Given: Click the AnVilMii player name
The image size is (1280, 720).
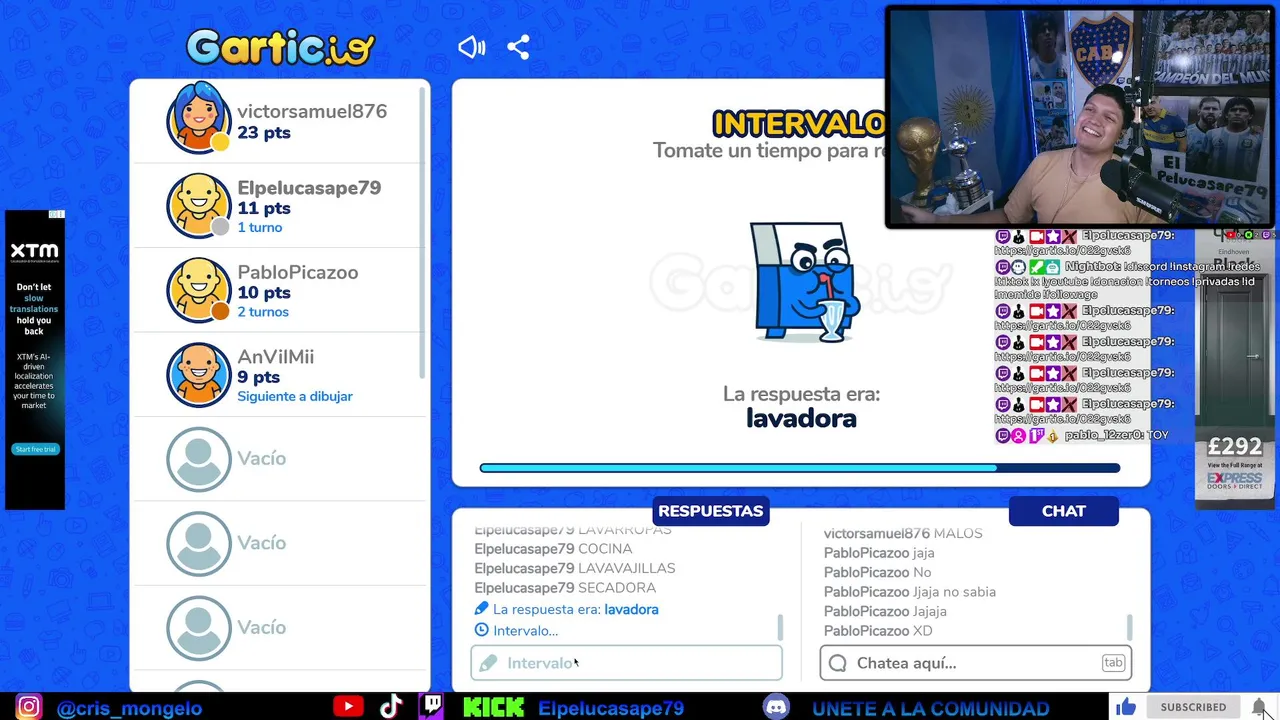Looking at the screenshot, I should pyautogui.click(x=276, y=357).
